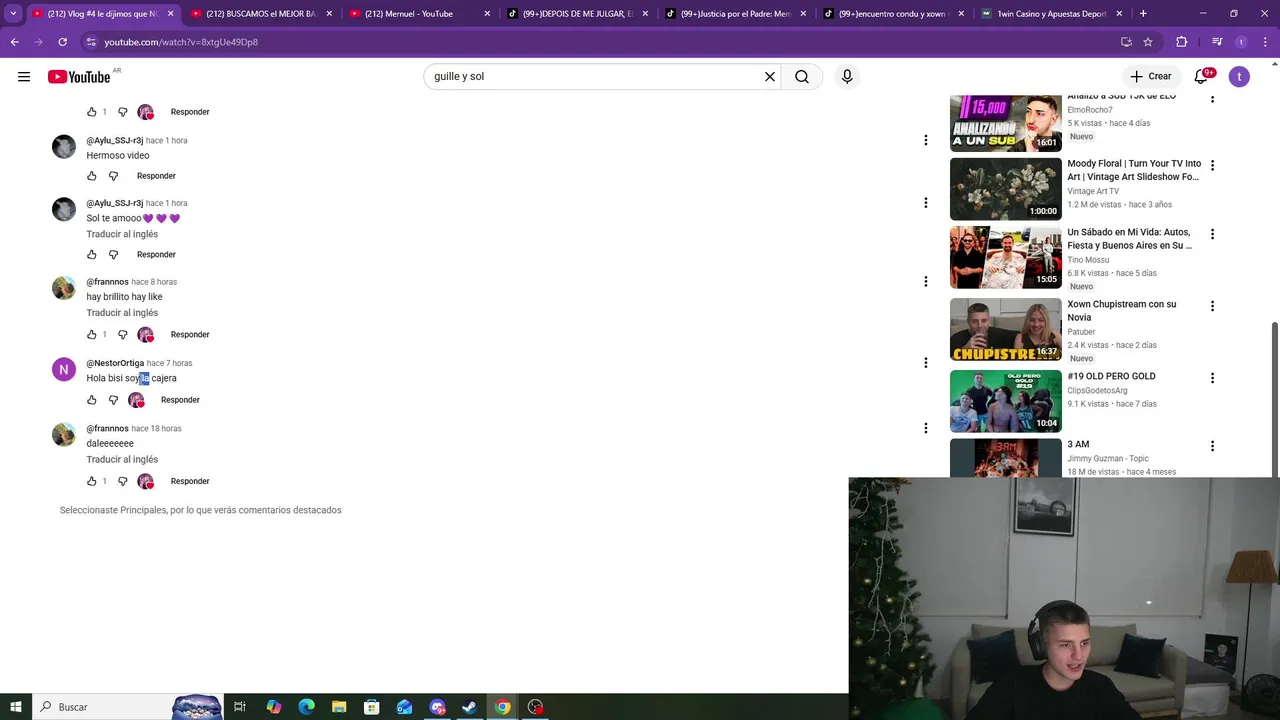Like the 'Hermoso video' comment
The width and height of the screenshot is (1280, 720).
(92, 176)
